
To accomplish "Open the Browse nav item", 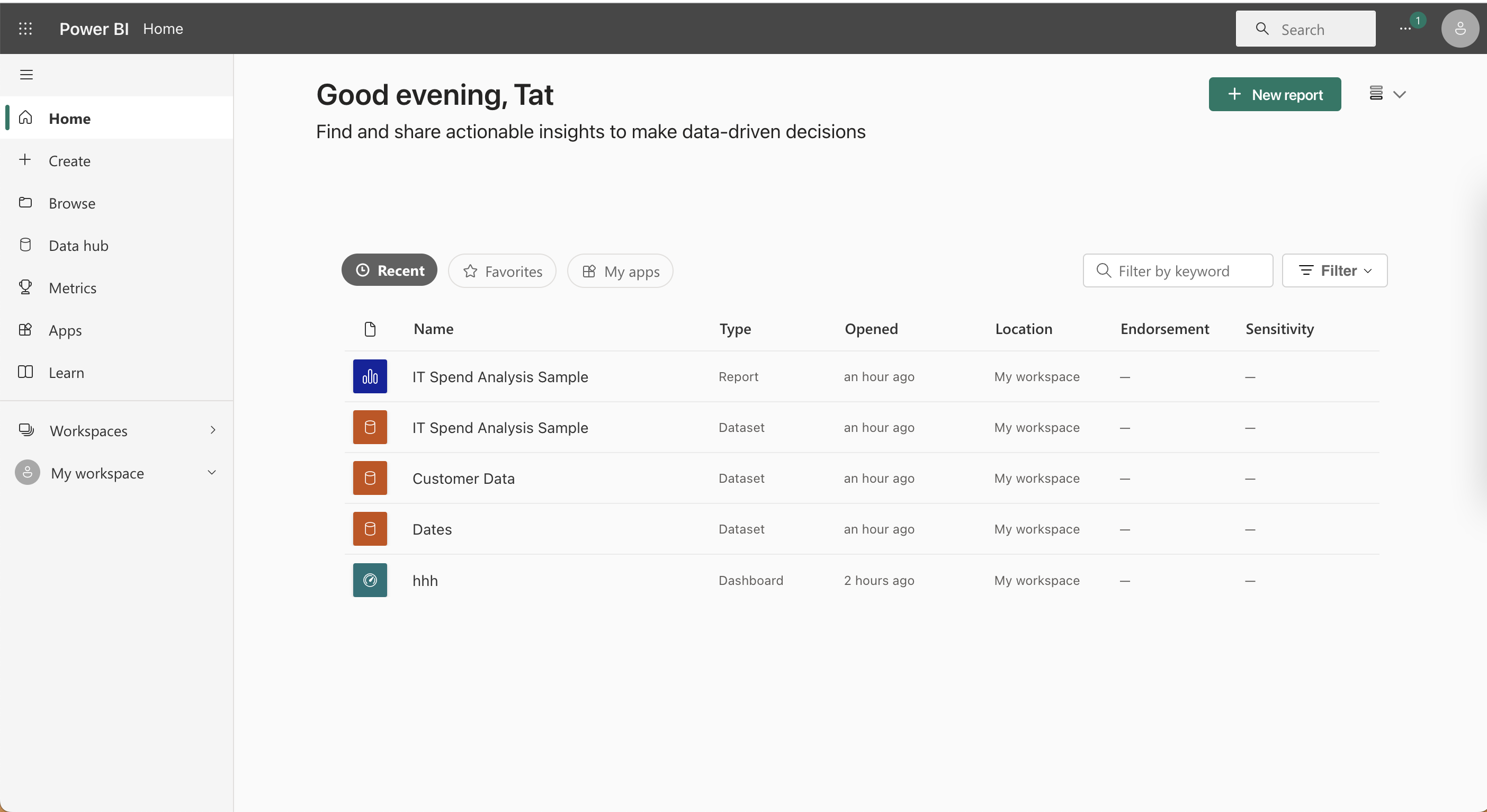I will click(117, 203).
